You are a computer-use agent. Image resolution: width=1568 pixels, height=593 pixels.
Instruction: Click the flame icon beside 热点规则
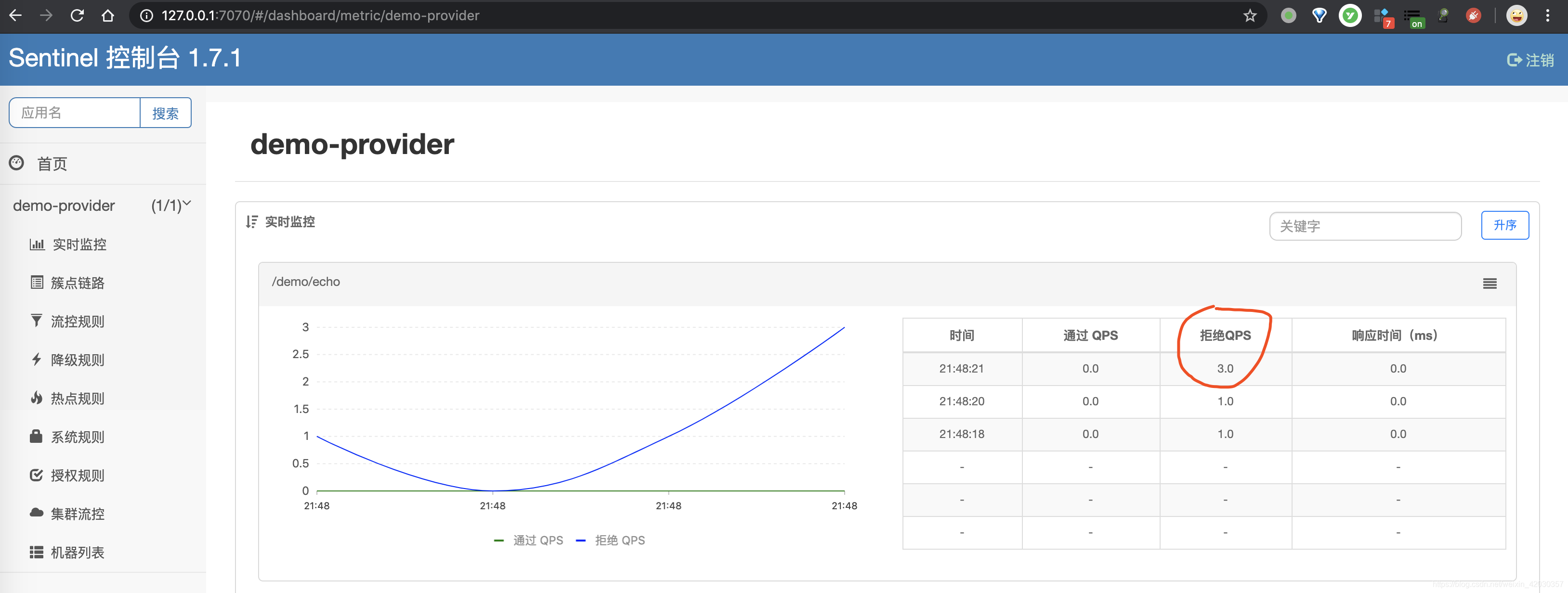pyautogui.click(x=37, y=399)
